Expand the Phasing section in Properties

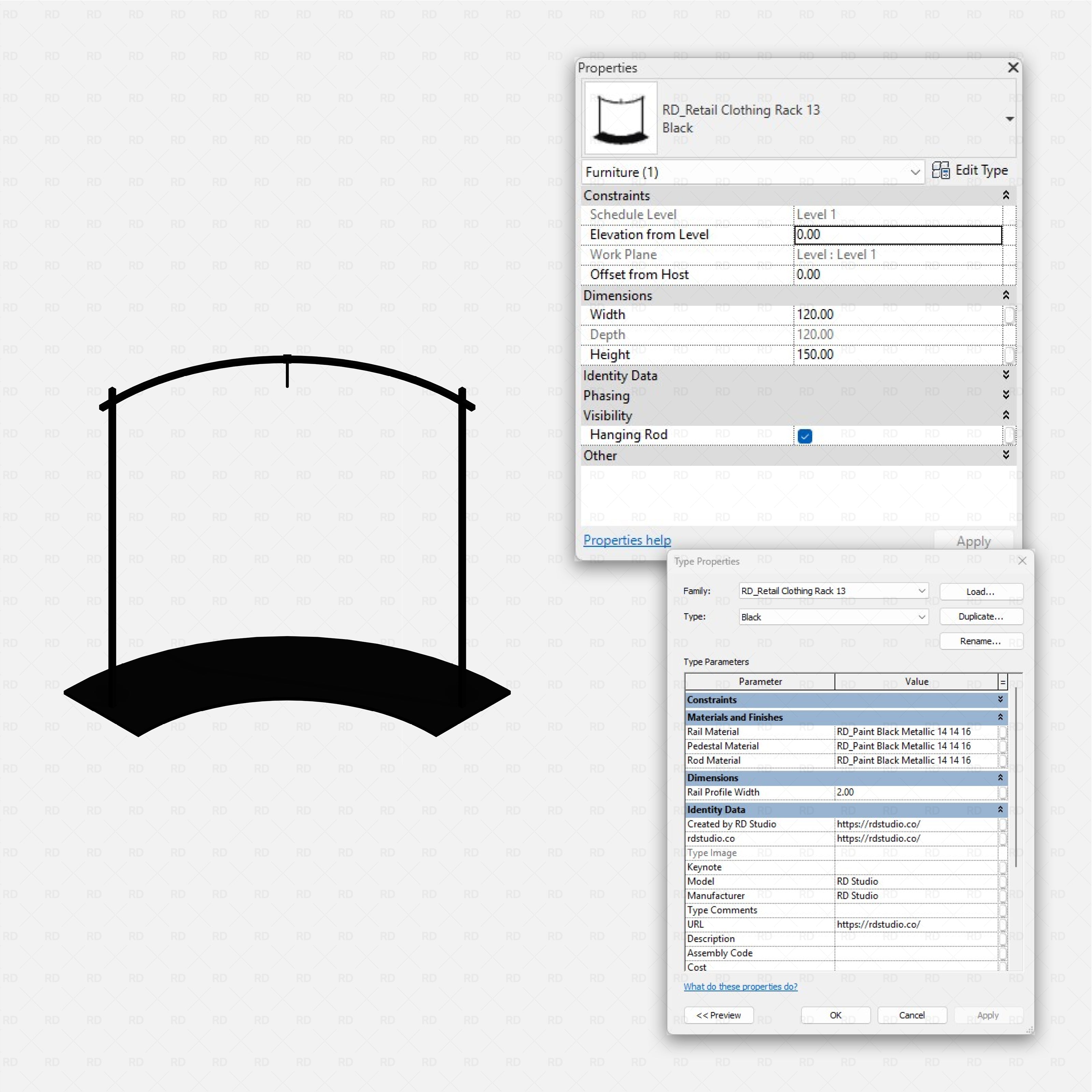tap(1006, 394)
